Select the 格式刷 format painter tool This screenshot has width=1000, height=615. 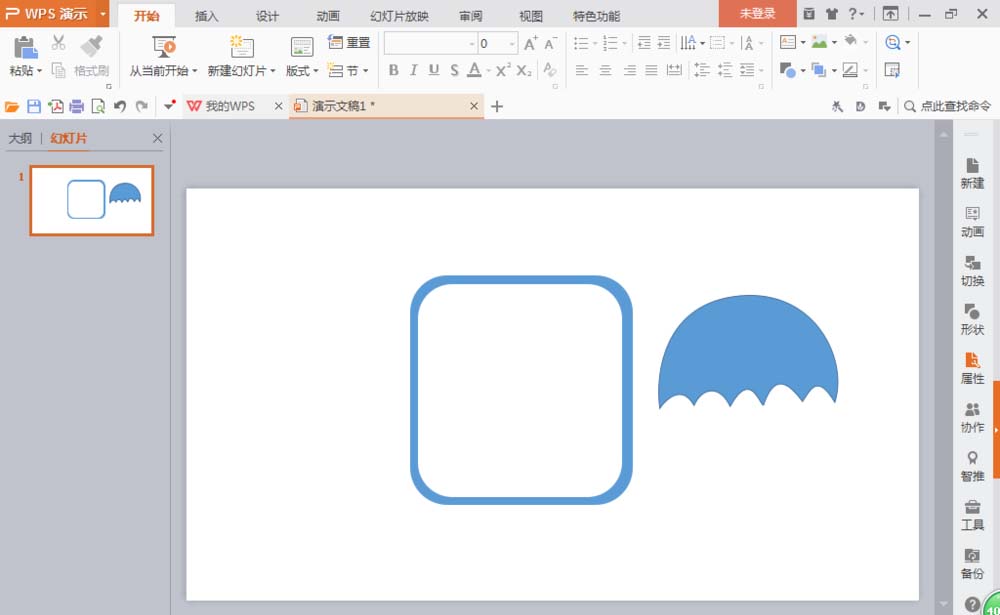(91, 56)
